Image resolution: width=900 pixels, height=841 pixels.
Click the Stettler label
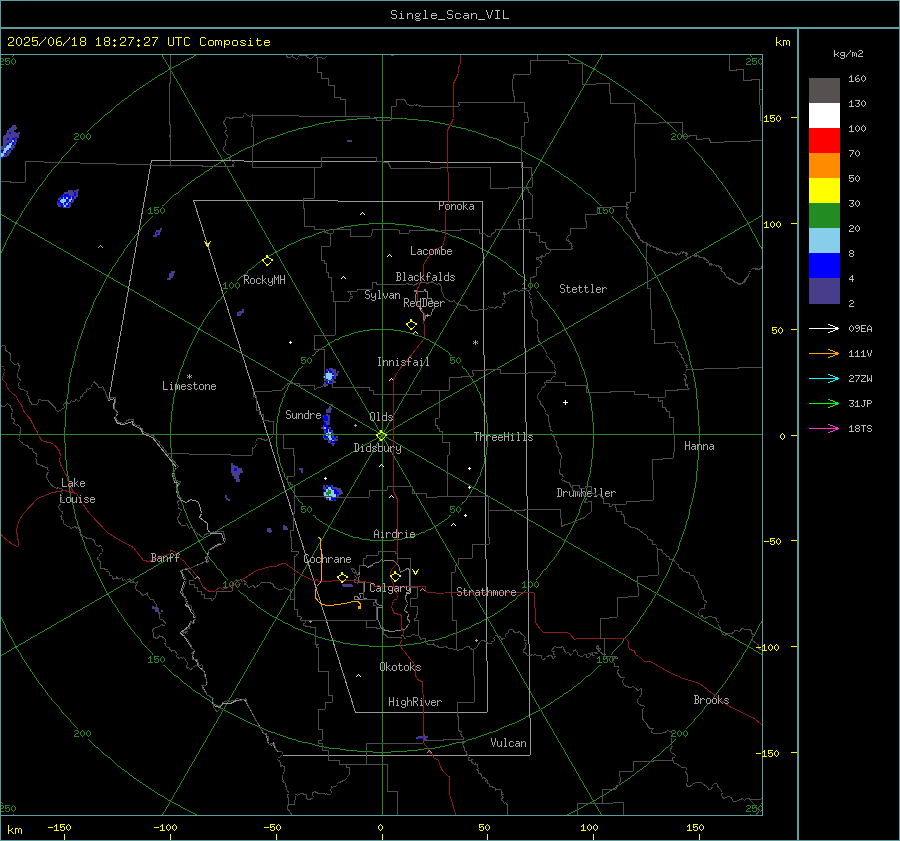pos(583,289)
